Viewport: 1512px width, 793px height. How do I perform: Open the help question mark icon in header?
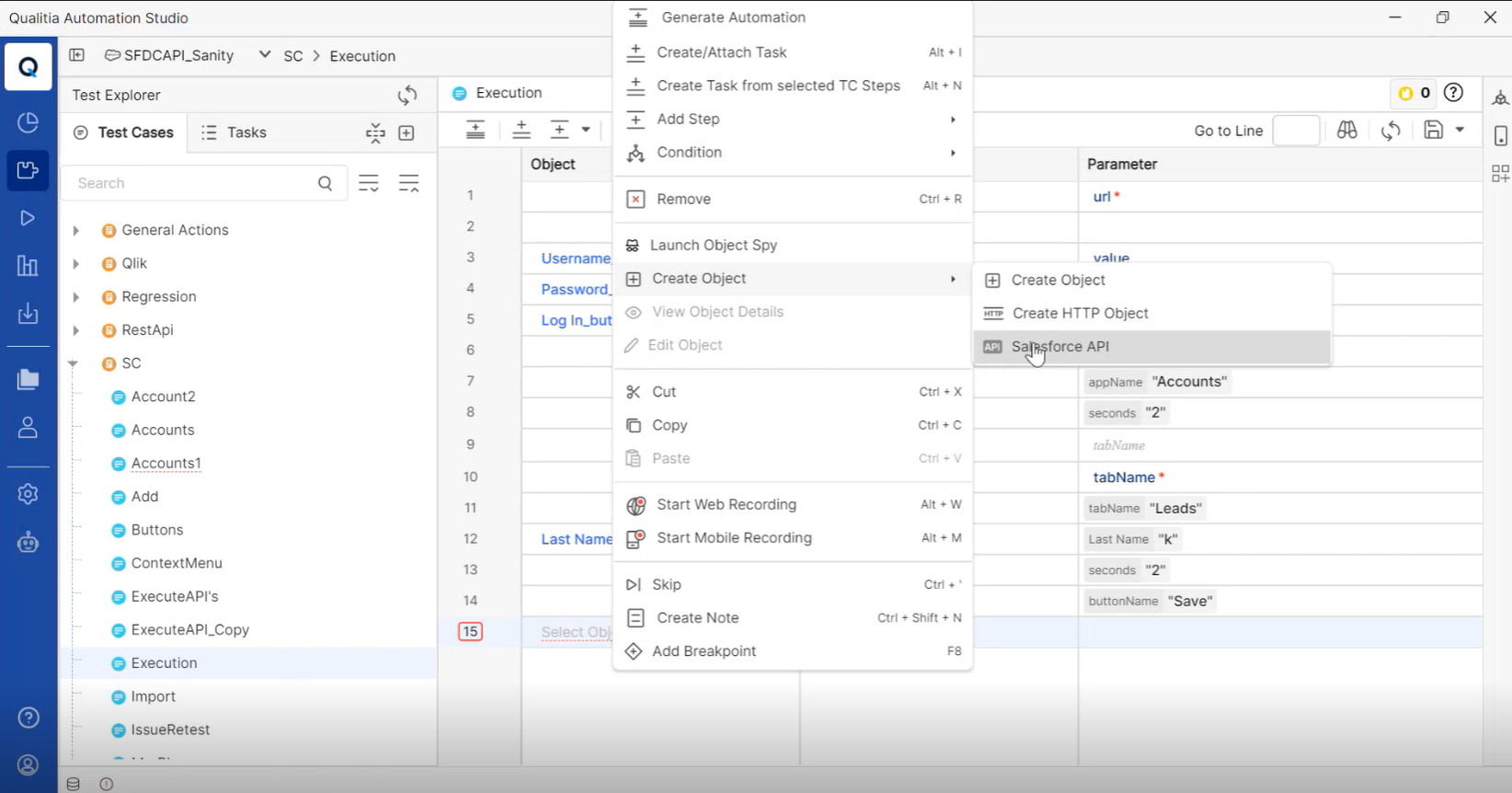(1453, 93)
